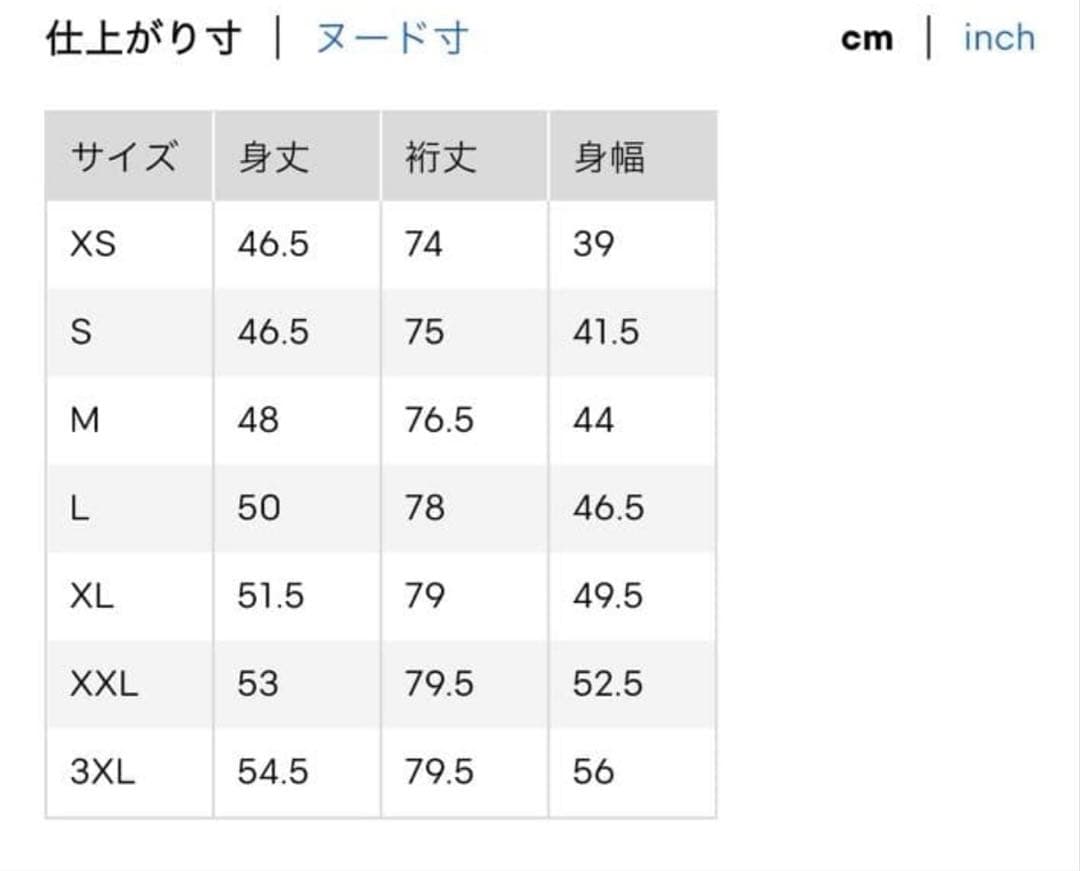
Task: Switch units to inch
Action: (x=999, y=38)
